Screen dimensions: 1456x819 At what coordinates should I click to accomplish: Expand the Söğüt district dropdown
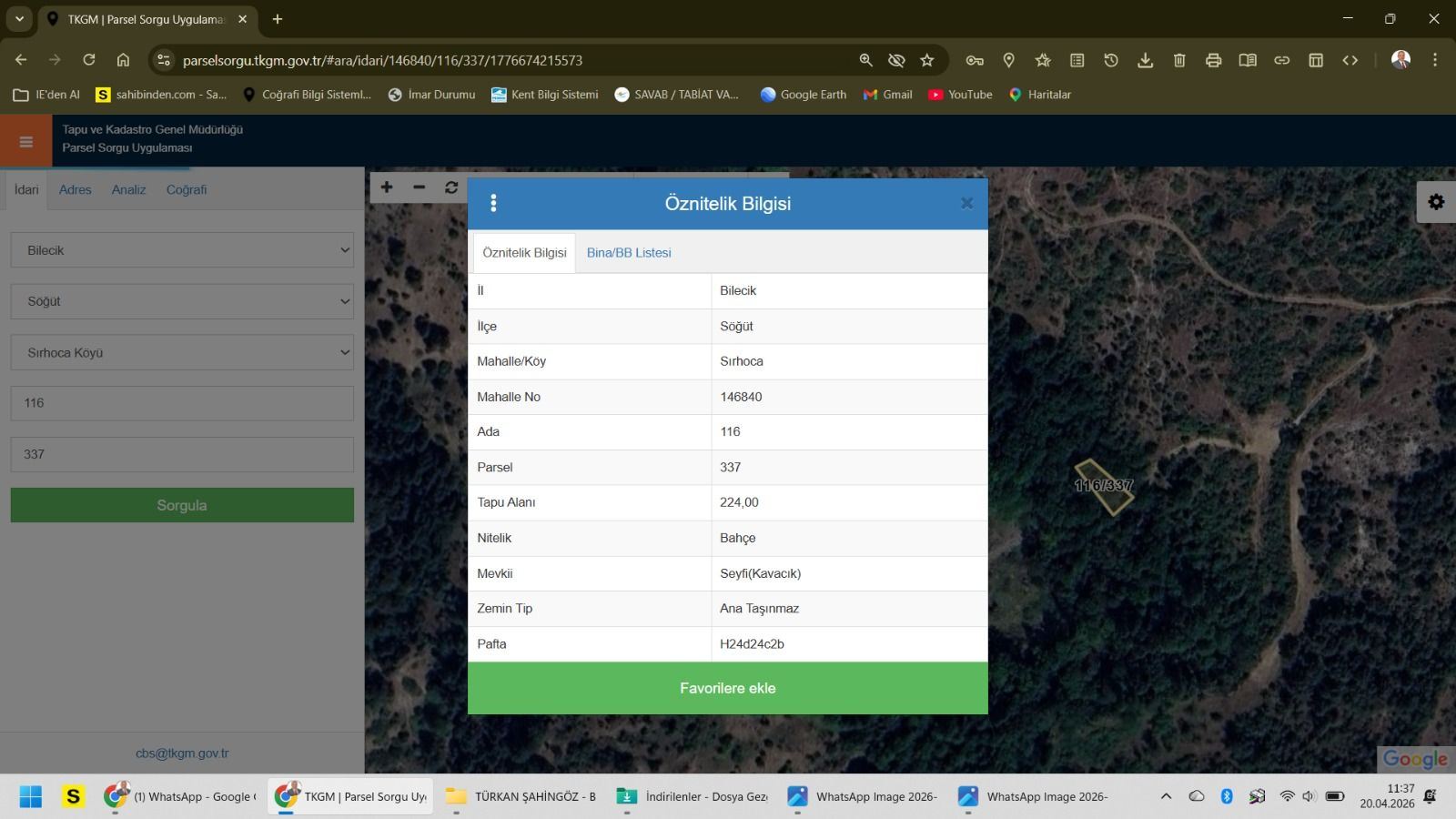pos(182,301)
